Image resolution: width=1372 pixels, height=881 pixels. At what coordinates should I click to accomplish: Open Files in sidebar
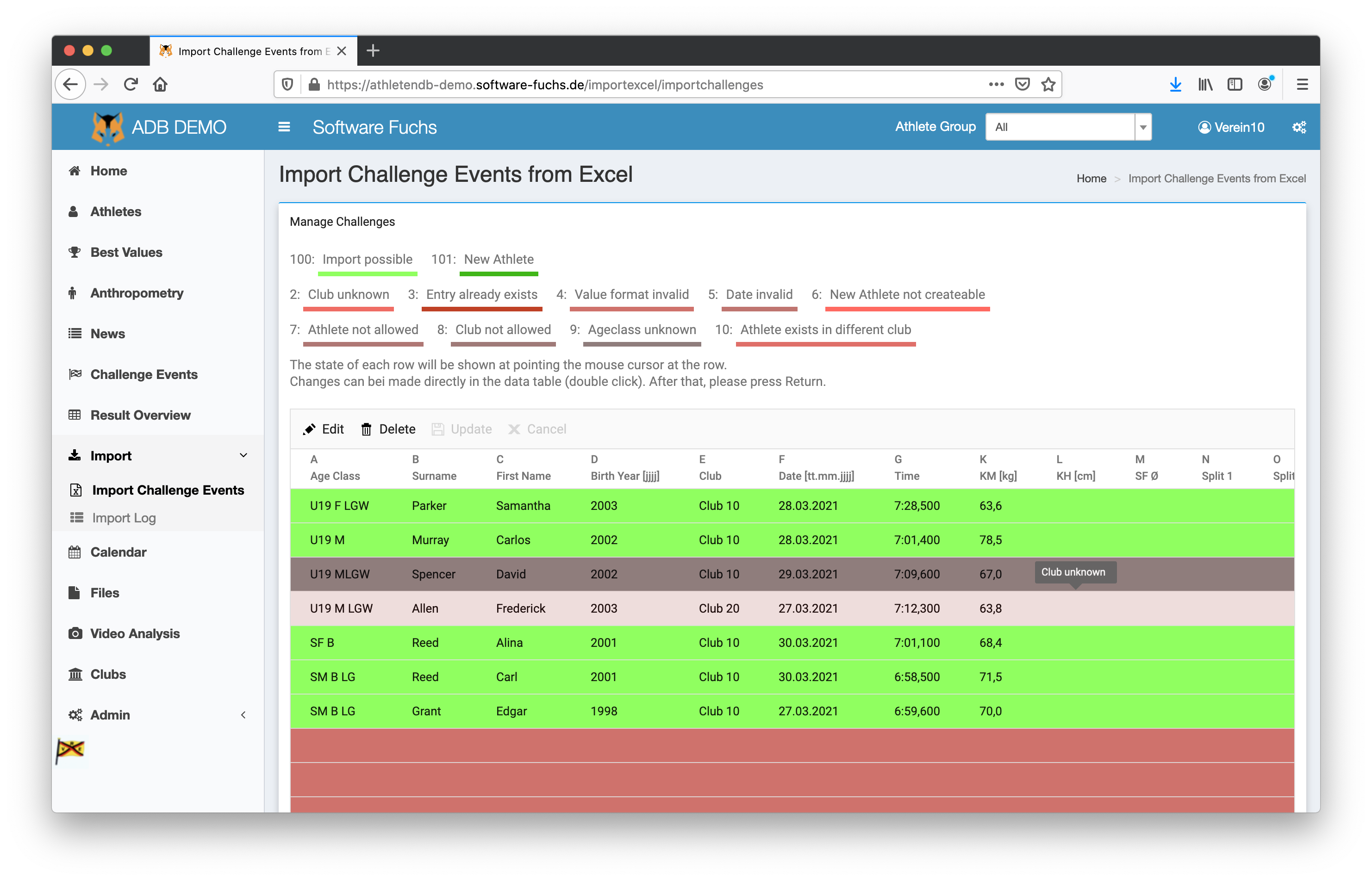tap(105, 593)
